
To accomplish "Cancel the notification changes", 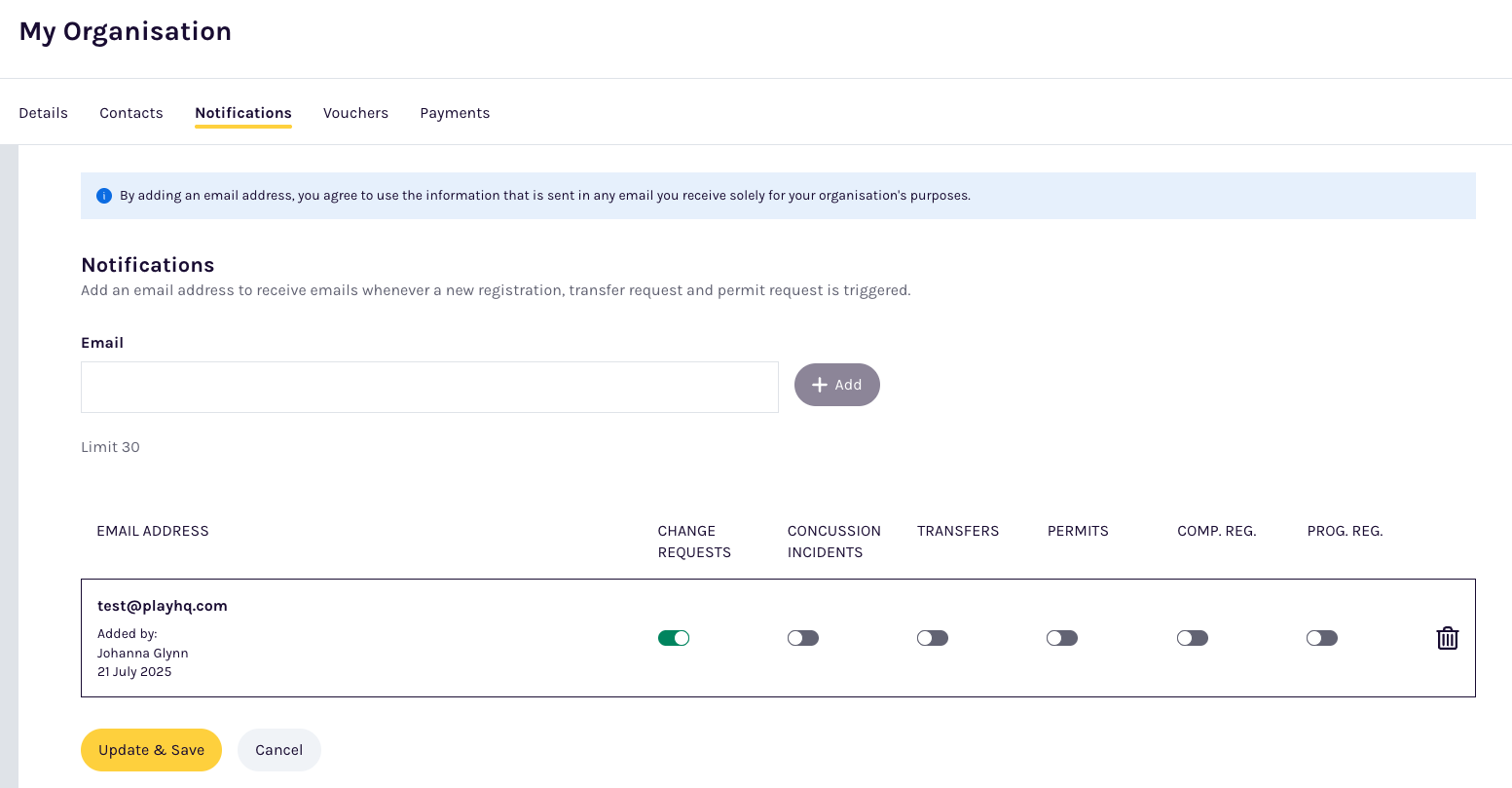I will coord(278,750).
